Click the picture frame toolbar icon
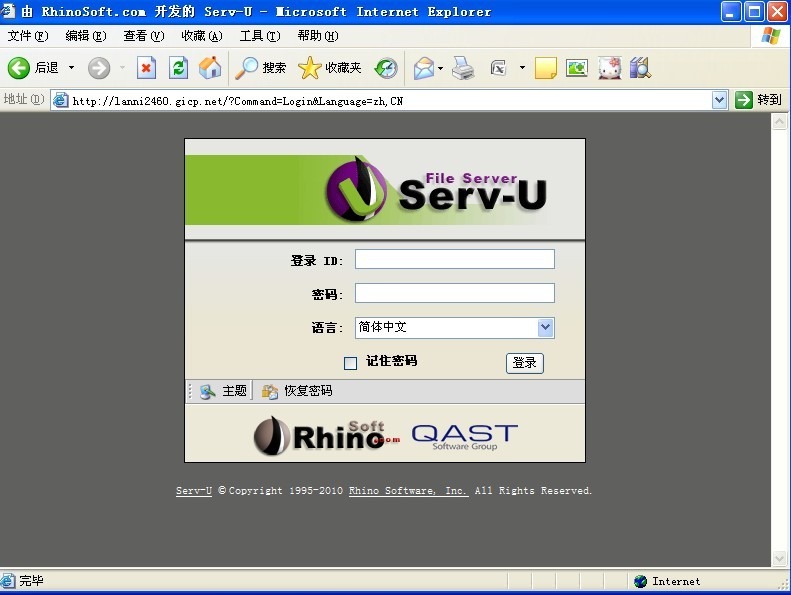Viewport: 791px width, 595px height. (577, 68)
